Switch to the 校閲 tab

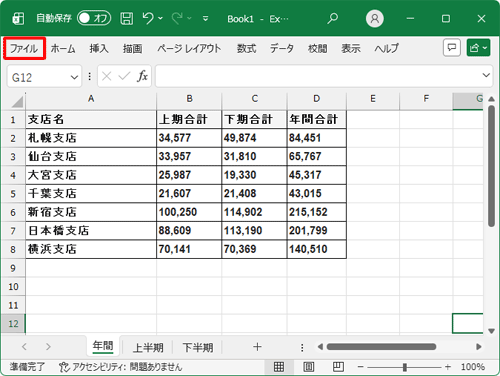click(x=317, y=49)
